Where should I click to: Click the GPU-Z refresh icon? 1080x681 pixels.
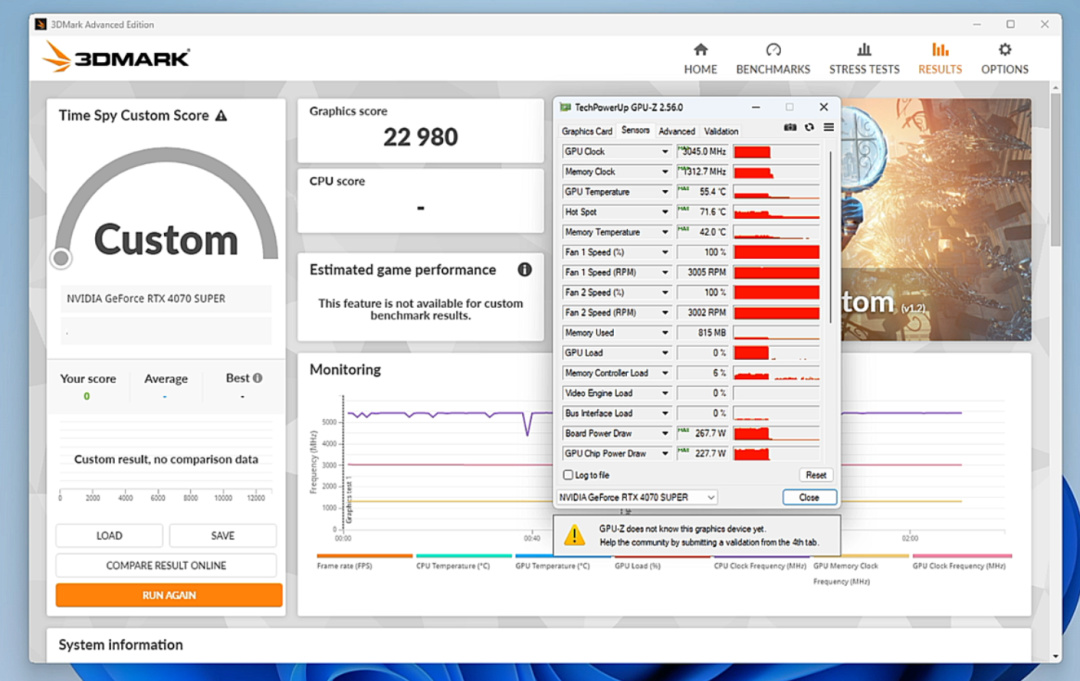809,127
